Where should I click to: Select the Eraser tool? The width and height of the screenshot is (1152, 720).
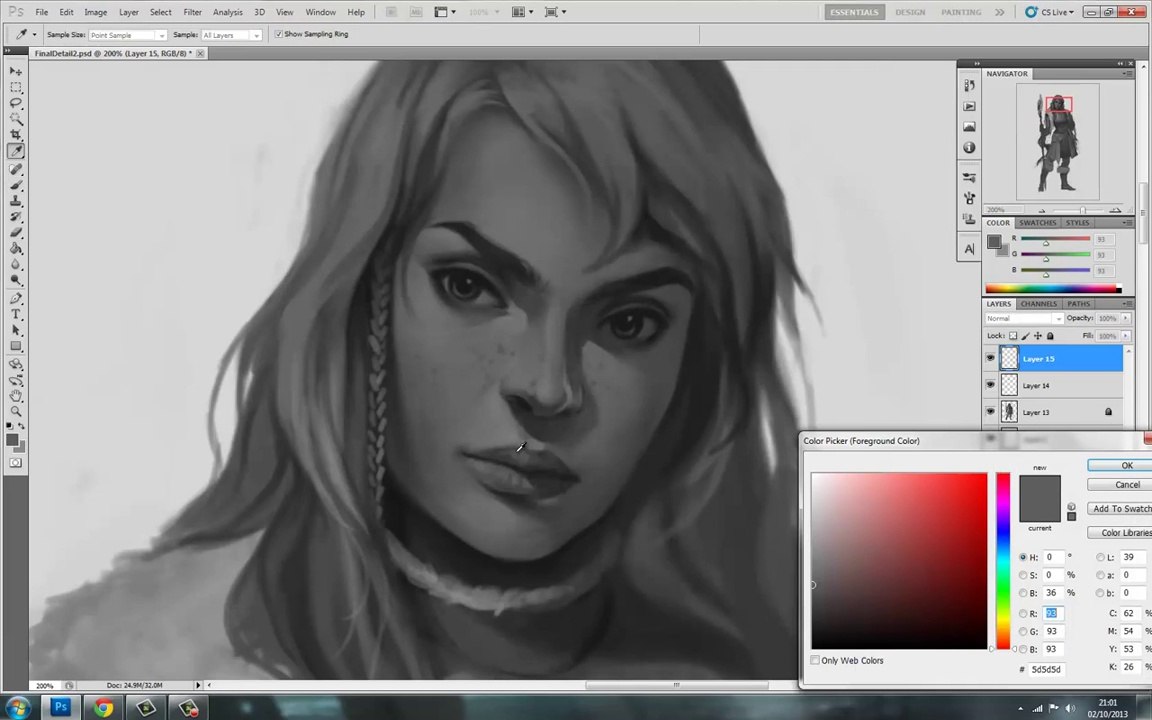click(x=15, y=232)
